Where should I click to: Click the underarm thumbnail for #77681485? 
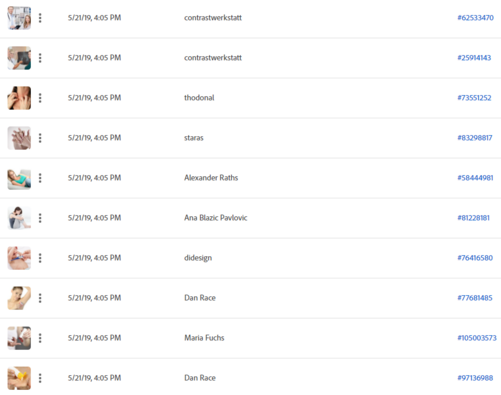[19, 298]
